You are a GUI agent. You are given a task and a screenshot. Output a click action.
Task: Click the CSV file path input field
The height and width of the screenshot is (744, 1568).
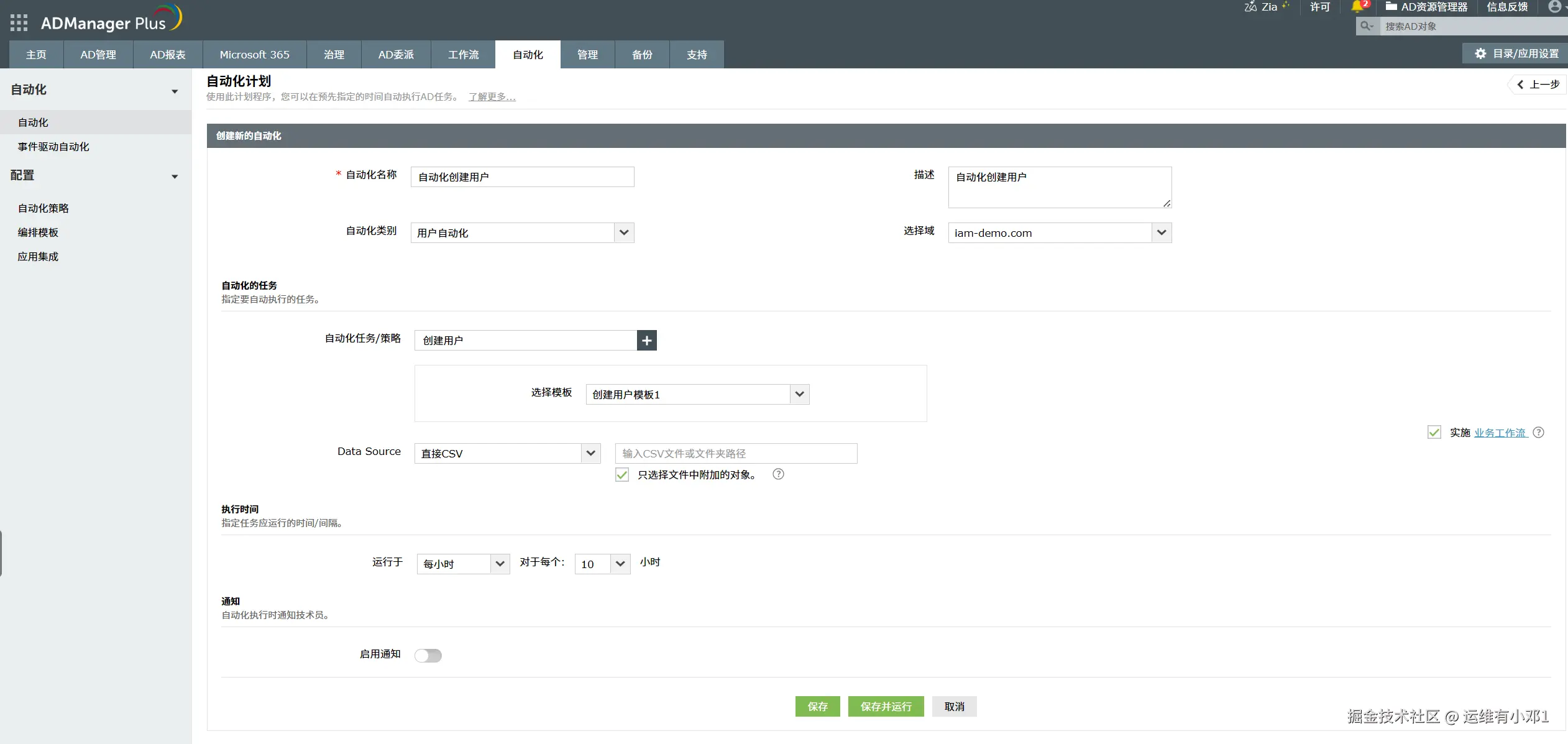pos(736,453)
